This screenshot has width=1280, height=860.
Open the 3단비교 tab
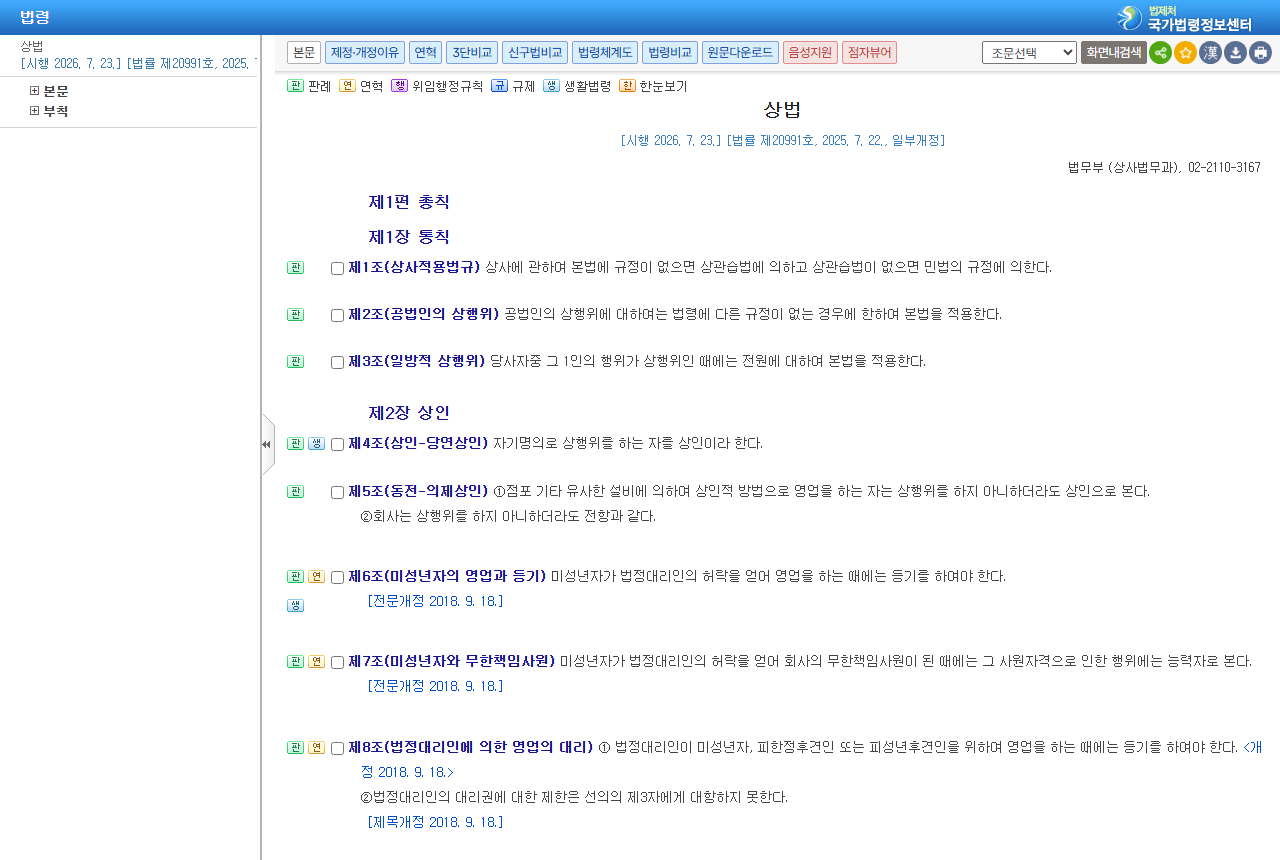pos(472,52)
